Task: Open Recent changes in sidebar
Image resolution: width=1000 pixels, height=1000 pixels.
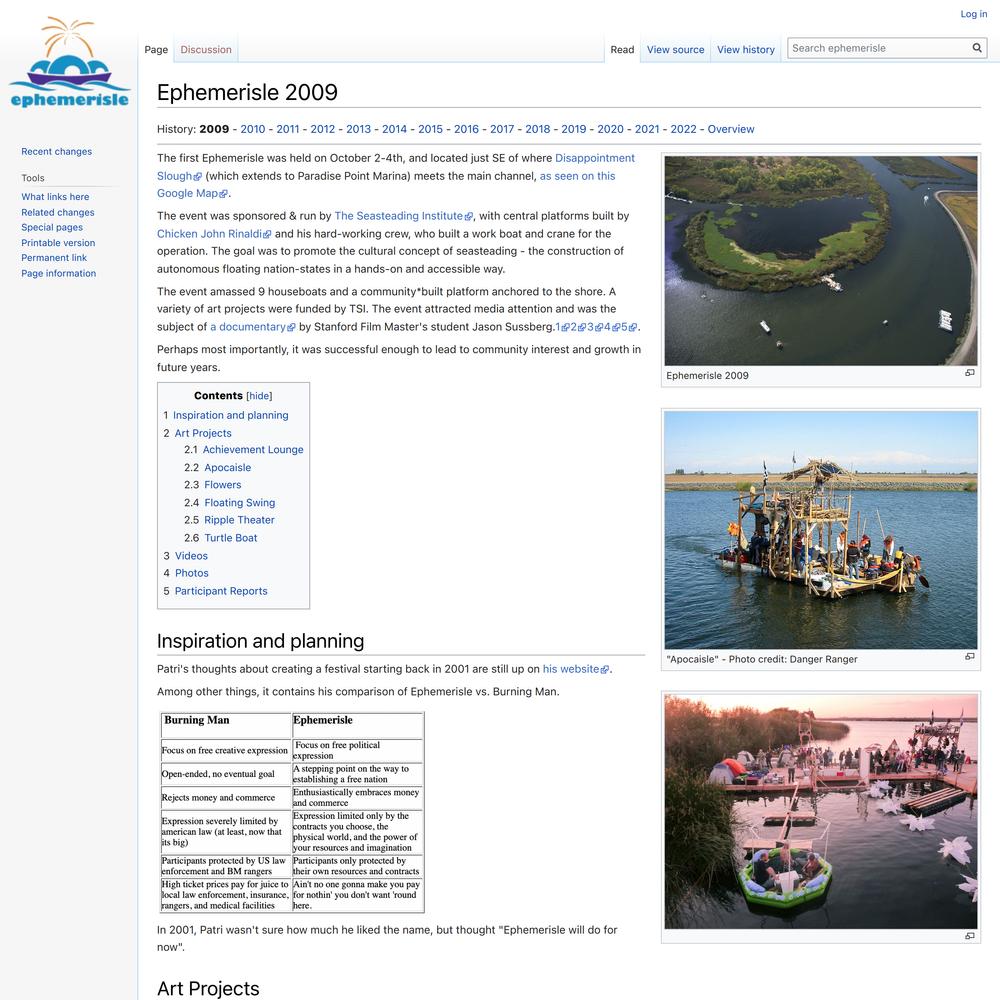Action: pos(56,152)
